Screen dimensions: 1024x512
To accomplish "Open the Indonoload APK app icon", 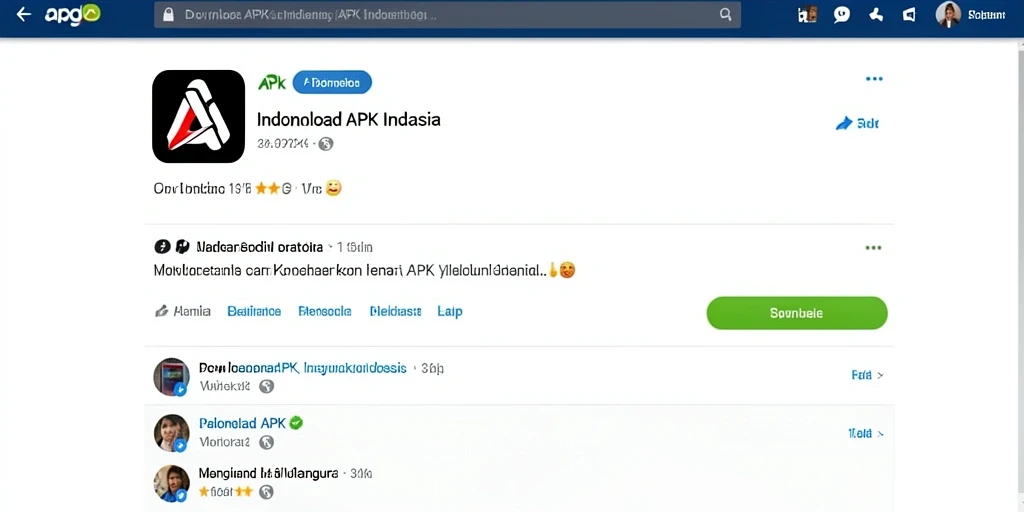I will tap(199, 116).
